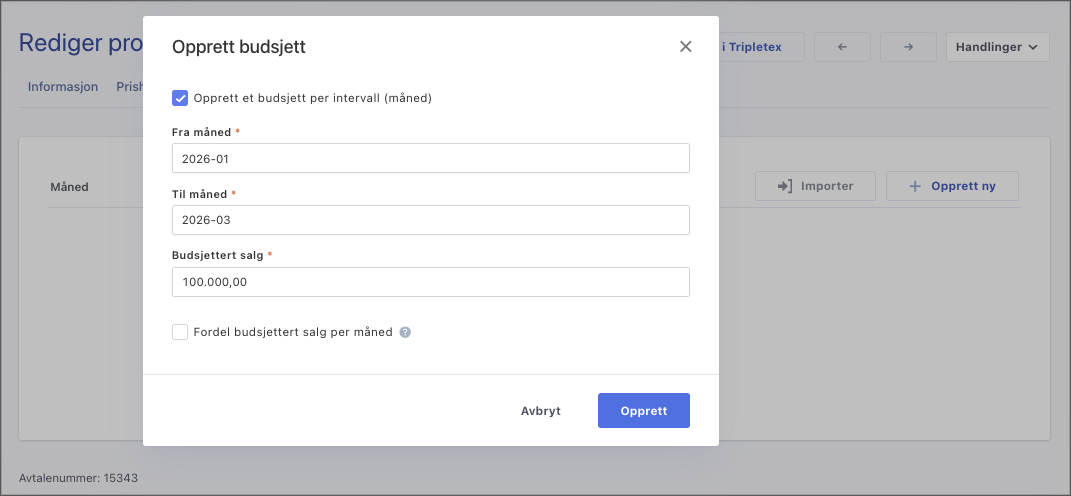
Task: Click the i Tripletex button
Action: [761, 47]
